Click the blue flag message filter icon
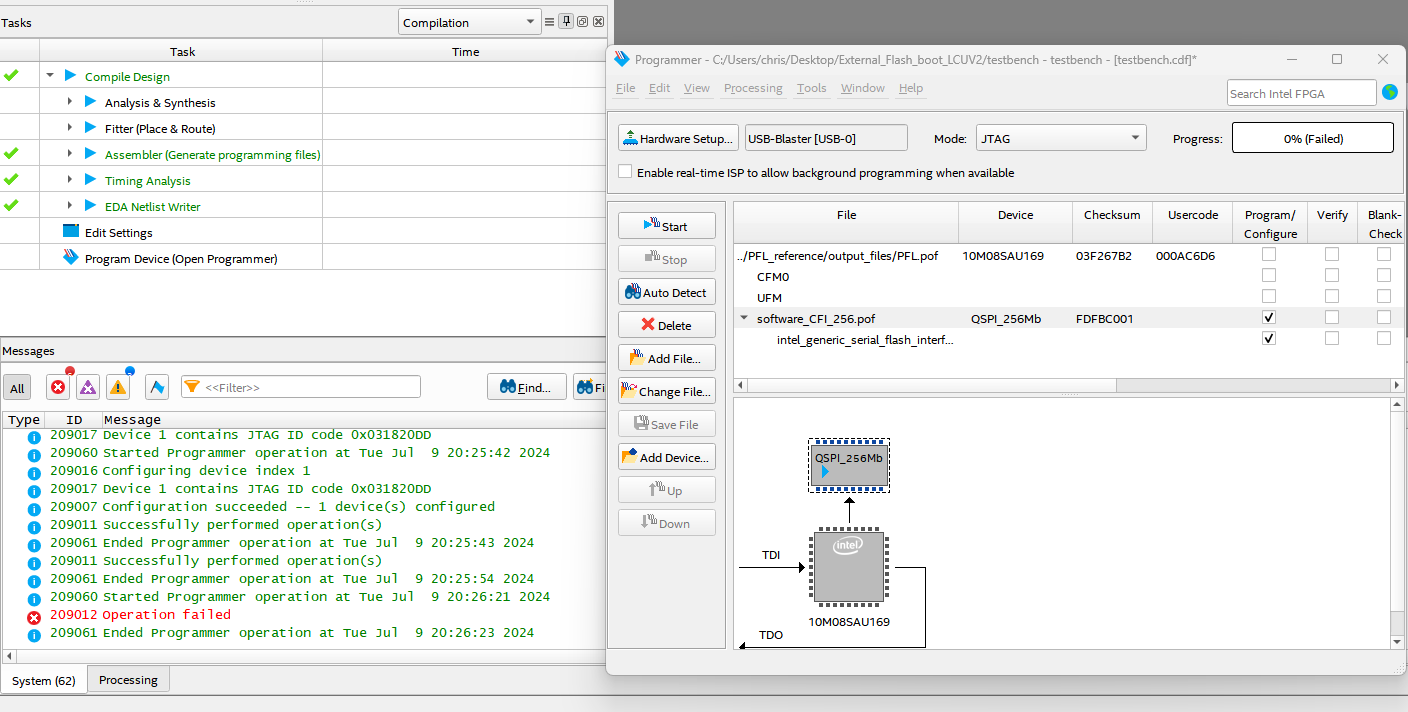 [156, 387]
